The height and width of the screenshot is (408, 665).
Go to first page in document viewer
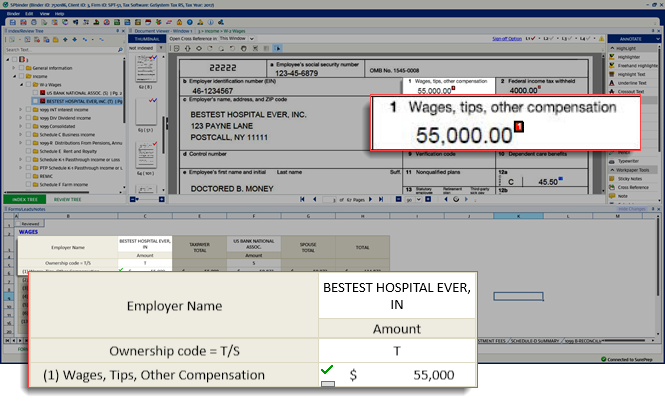tap(302, 199)
